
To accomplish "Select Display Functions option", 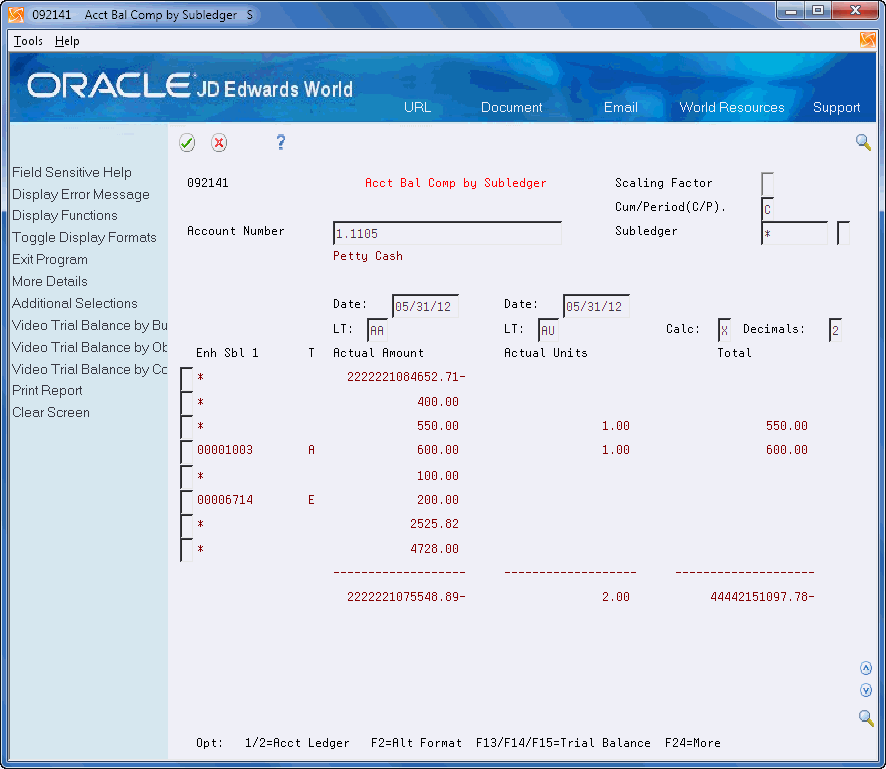I will pos(65,215).
